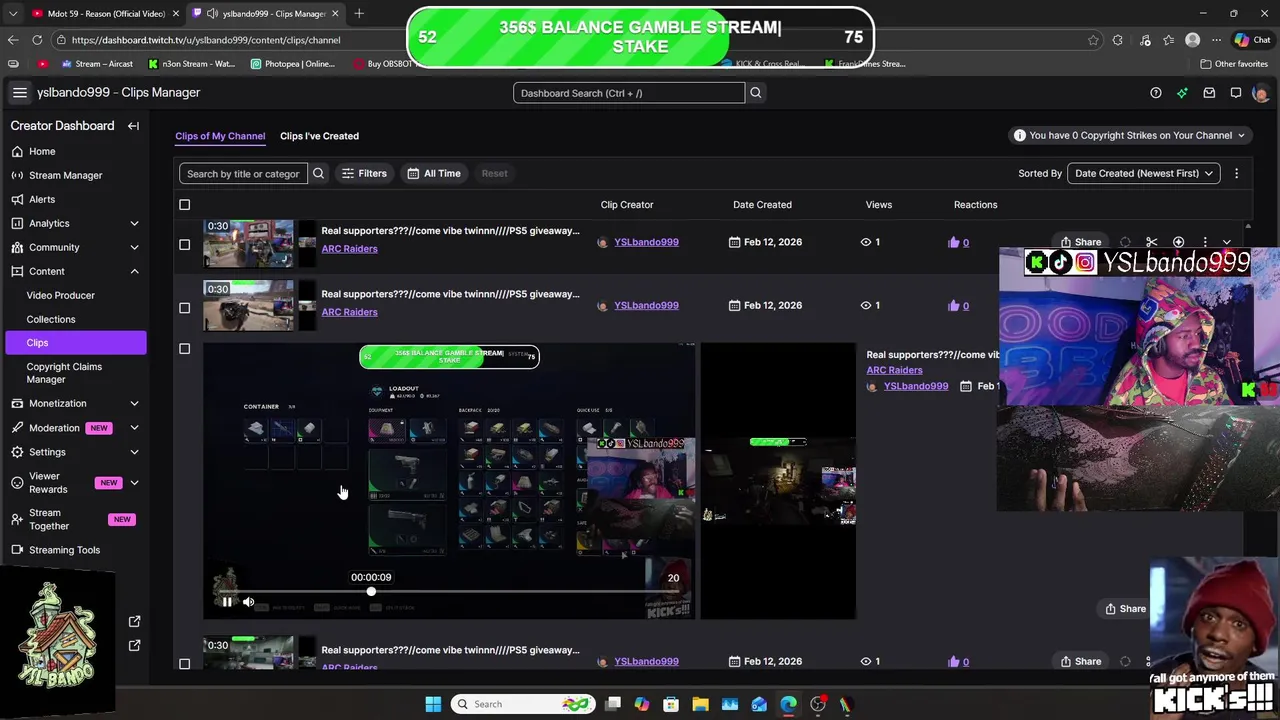Click the green sparkle icon in header
This screenshot has width=1280, height=720.
(1182, 93)
